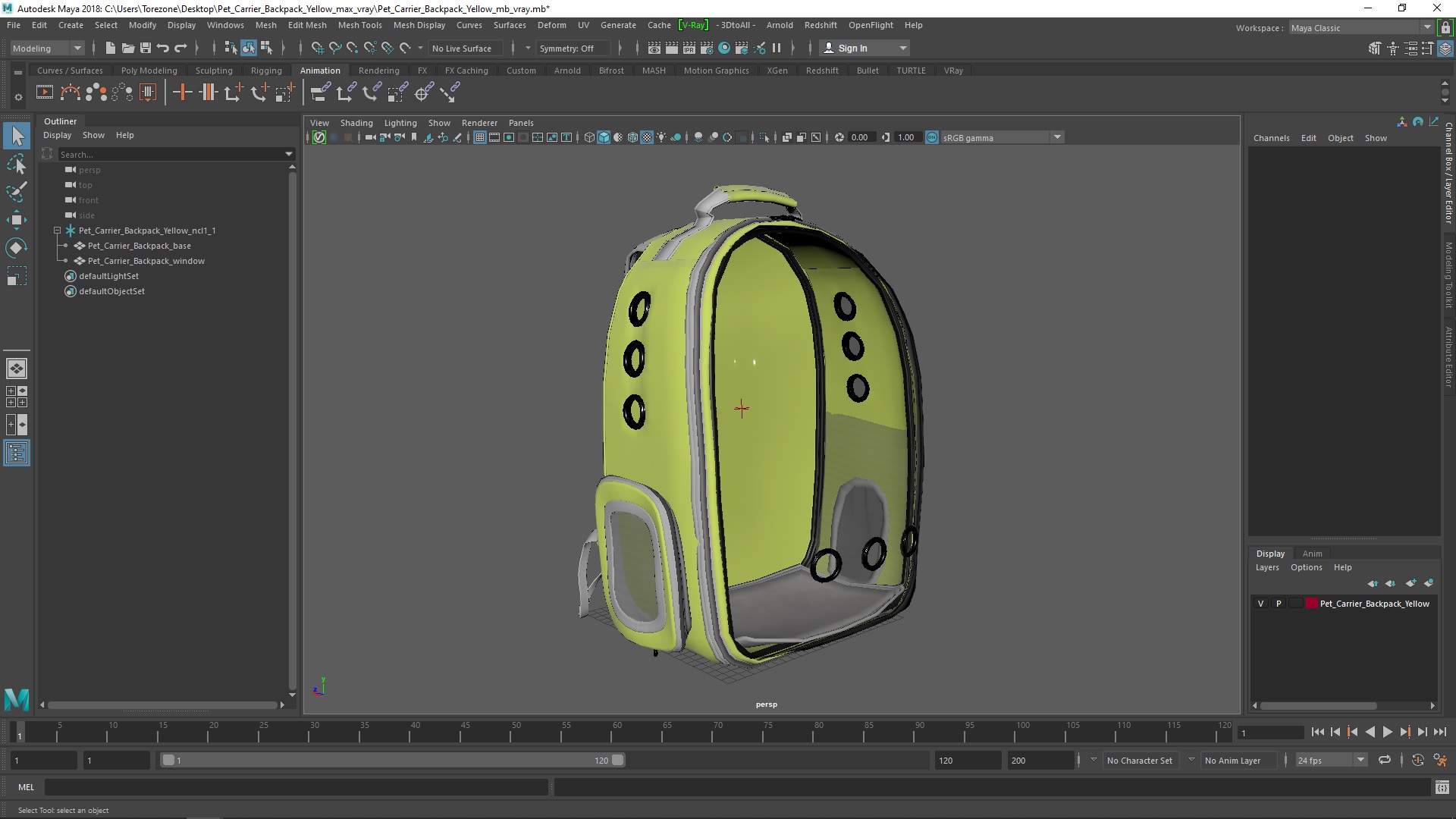This screenshot has height=819, width=1456.
Task: Open Animation Preferences icon near timeline
Action: (x=1440, y=760)
